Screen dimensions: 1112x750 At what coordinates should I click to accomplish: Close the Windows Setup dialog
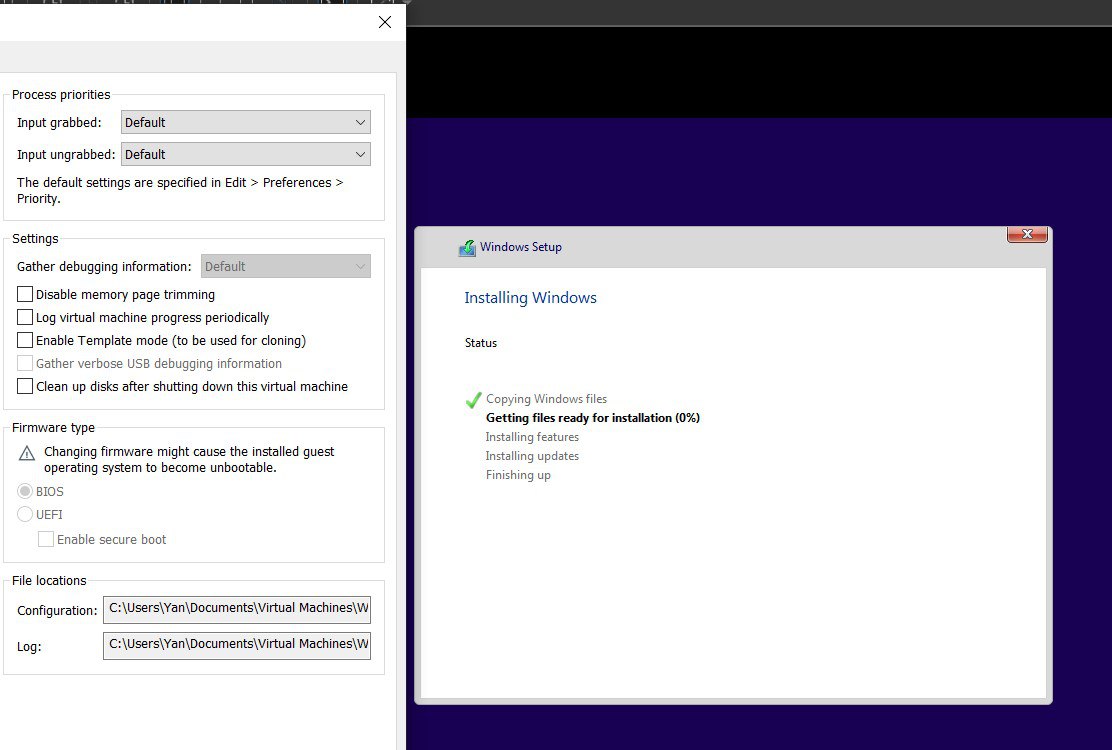tap(1027, 234)
